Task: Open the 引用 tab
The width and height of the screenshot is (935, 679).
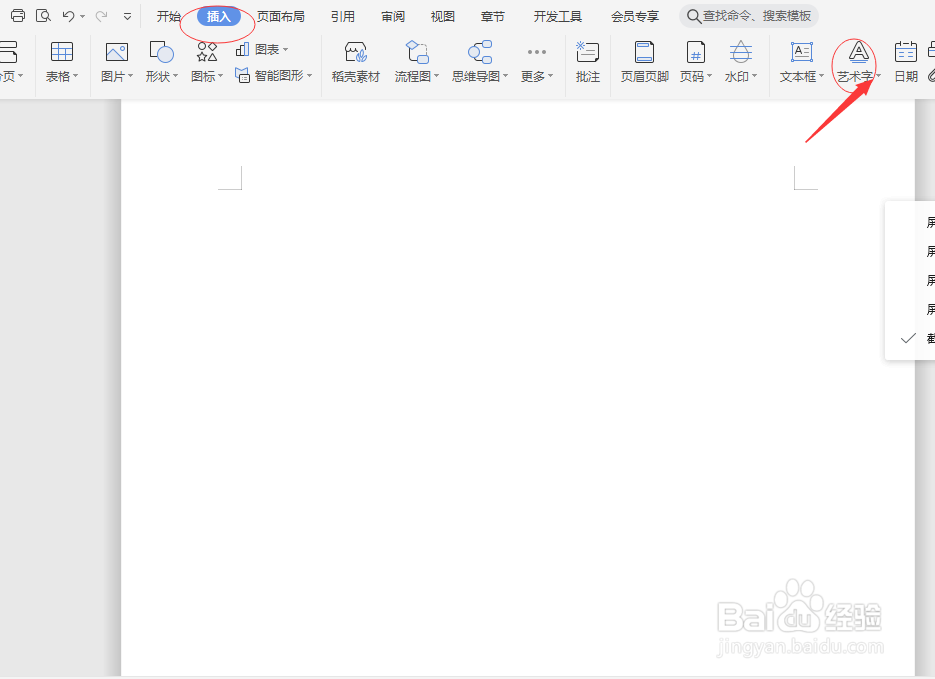Action: click(343, 17)
